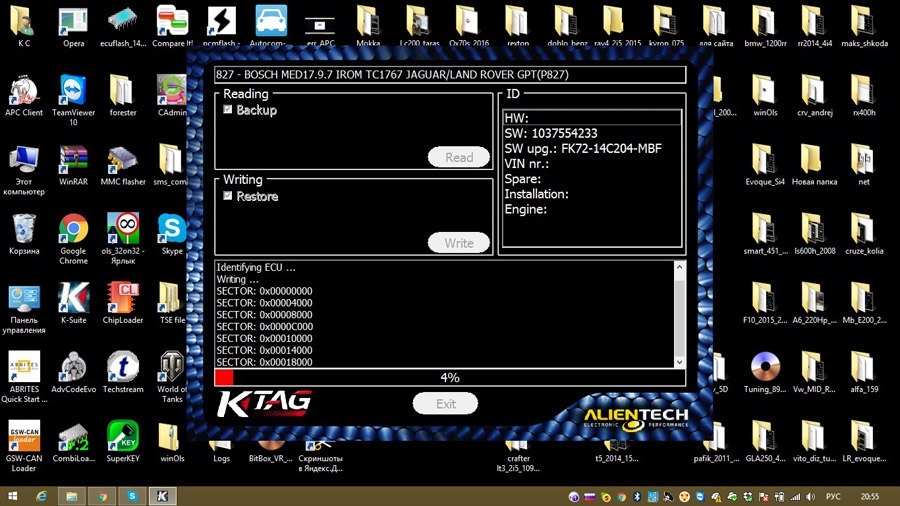Viewport: 900px width, 506px height.
Task: Open the cruze_kolia folder
Action: point(864,234)
